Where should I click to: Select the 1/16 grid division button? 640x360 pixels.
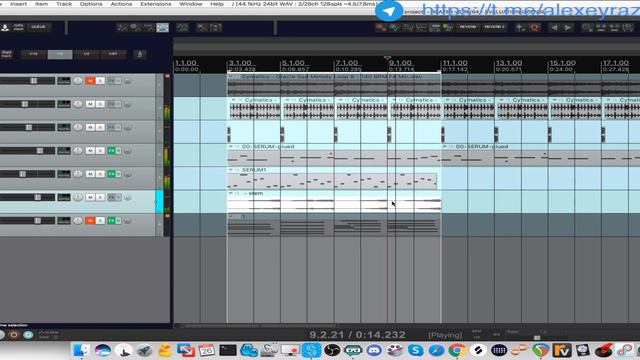[x=33, y=54]
